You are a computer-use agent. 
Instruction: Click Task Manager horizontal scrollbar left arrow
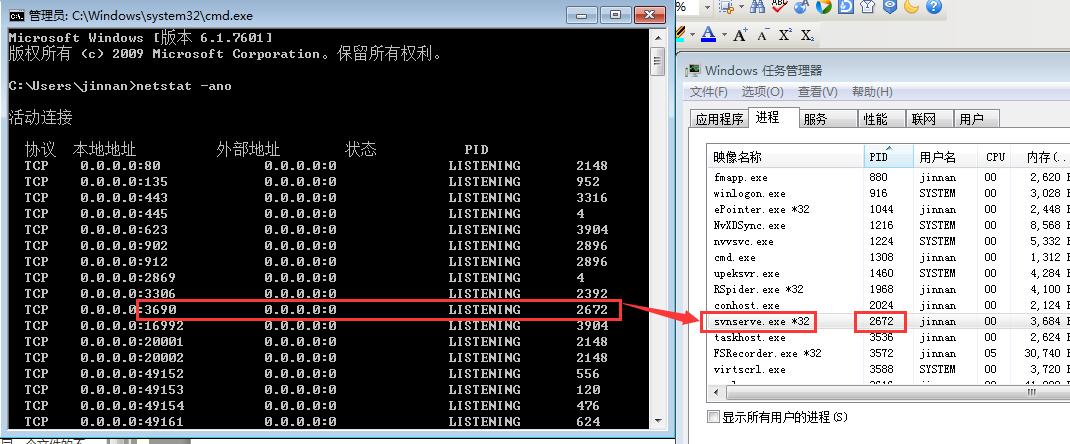[714, 393]
